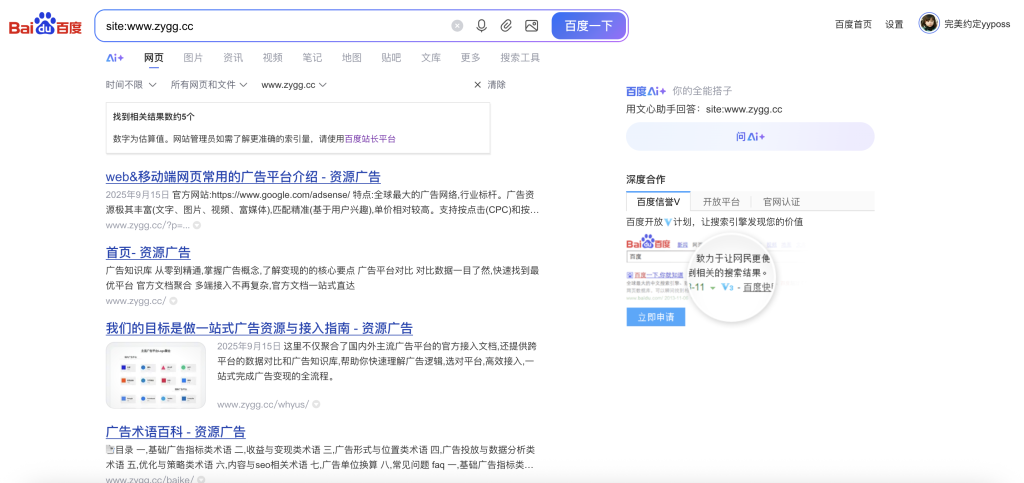Click URL www.zygg.cc/?p=...
The height and width of the screenshot is (483, 1024).
pyautogui.click(x=148, y=225)
